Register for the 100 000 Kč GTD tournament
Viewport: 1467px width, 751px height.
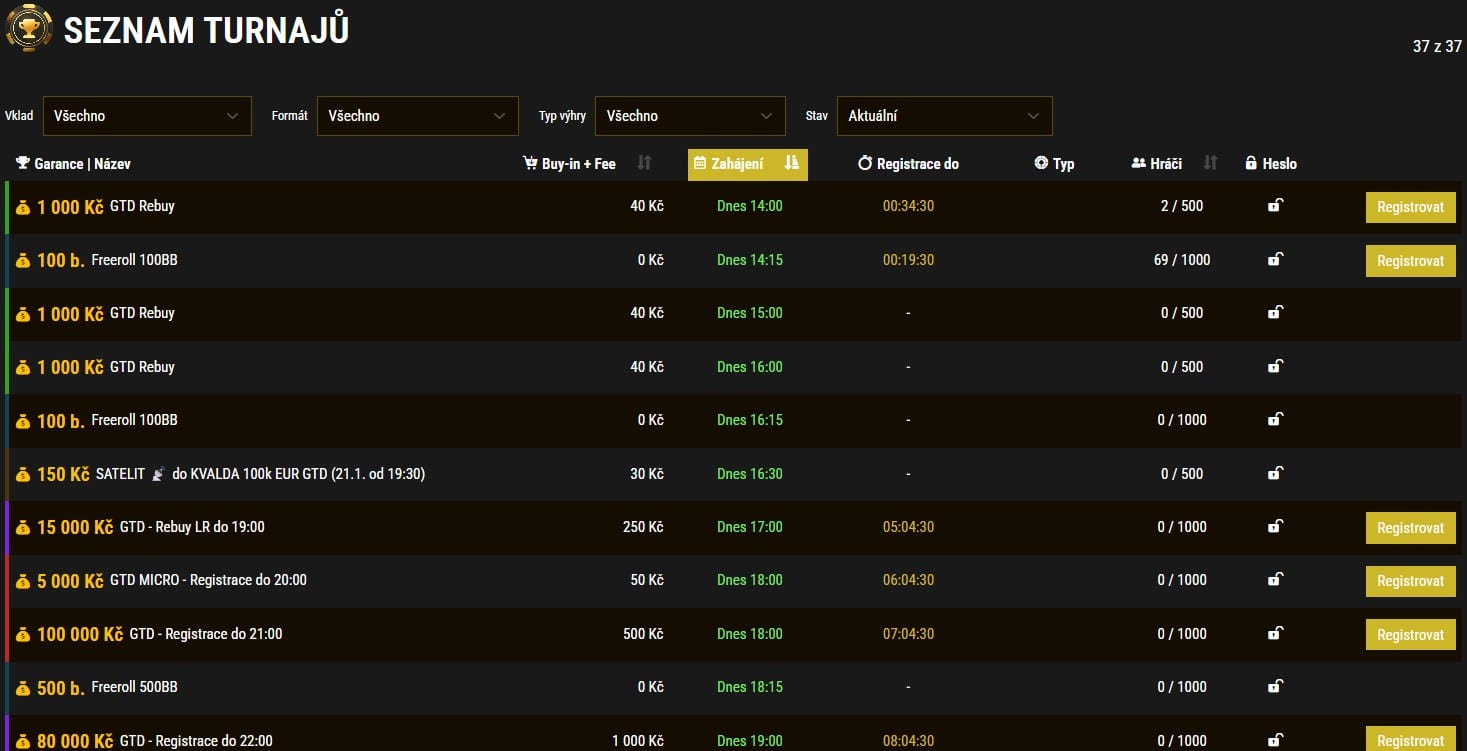pos(1410,634)
